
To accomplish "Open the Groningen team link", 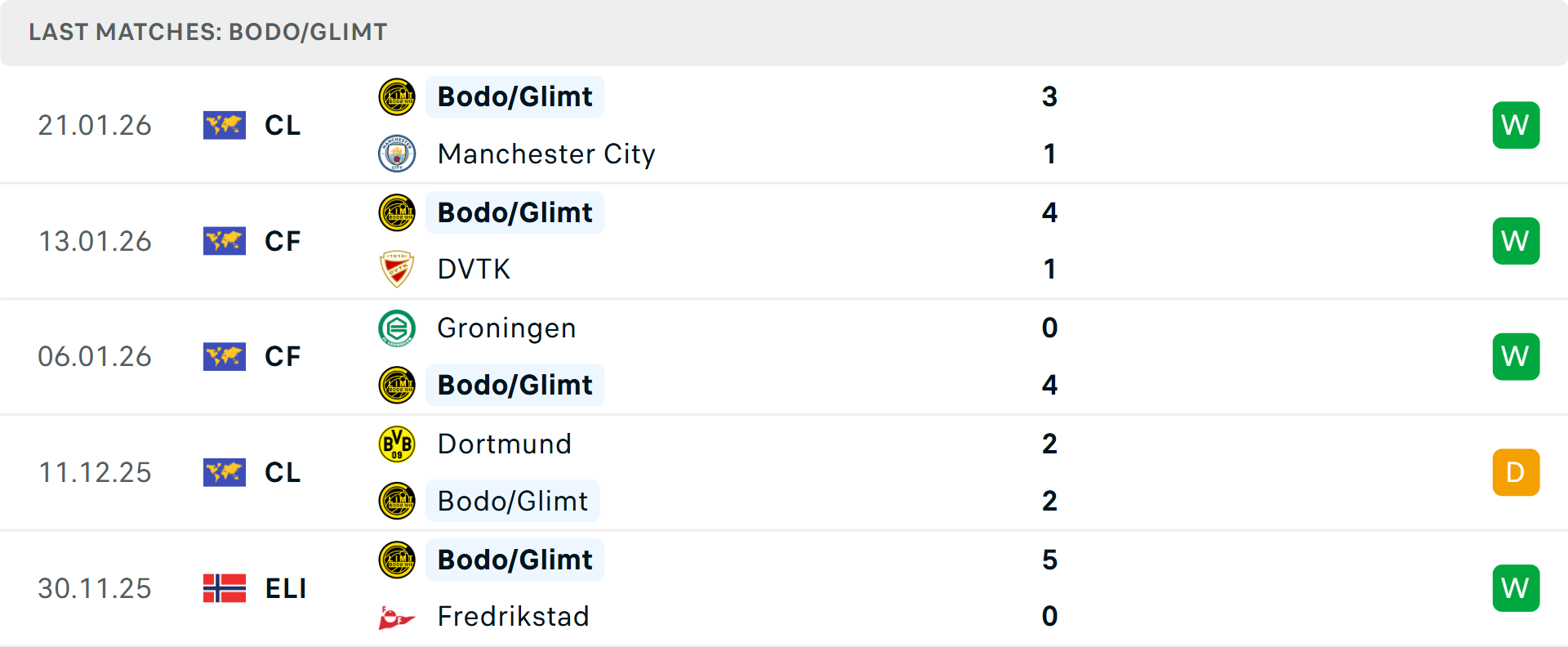I will pyautogui.click(x=506, y=328).
